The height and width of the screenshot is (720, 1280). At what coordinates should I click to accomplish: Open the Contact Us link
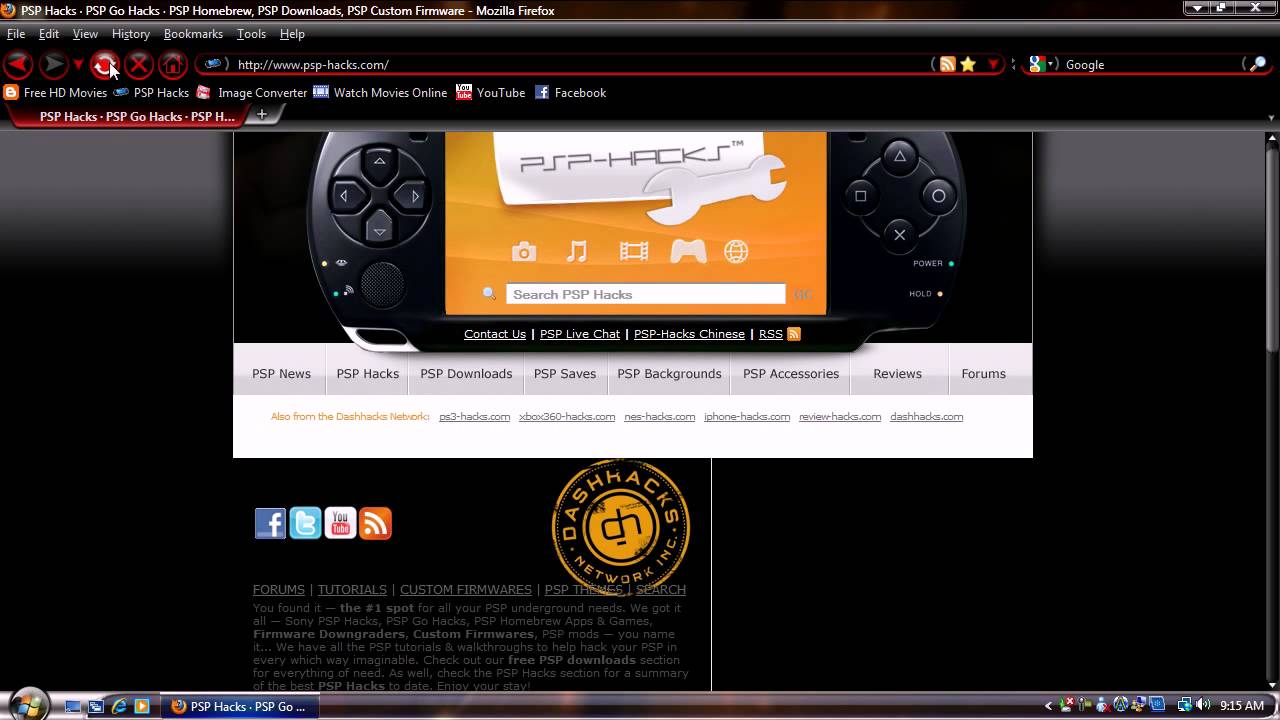coord(495,334)
